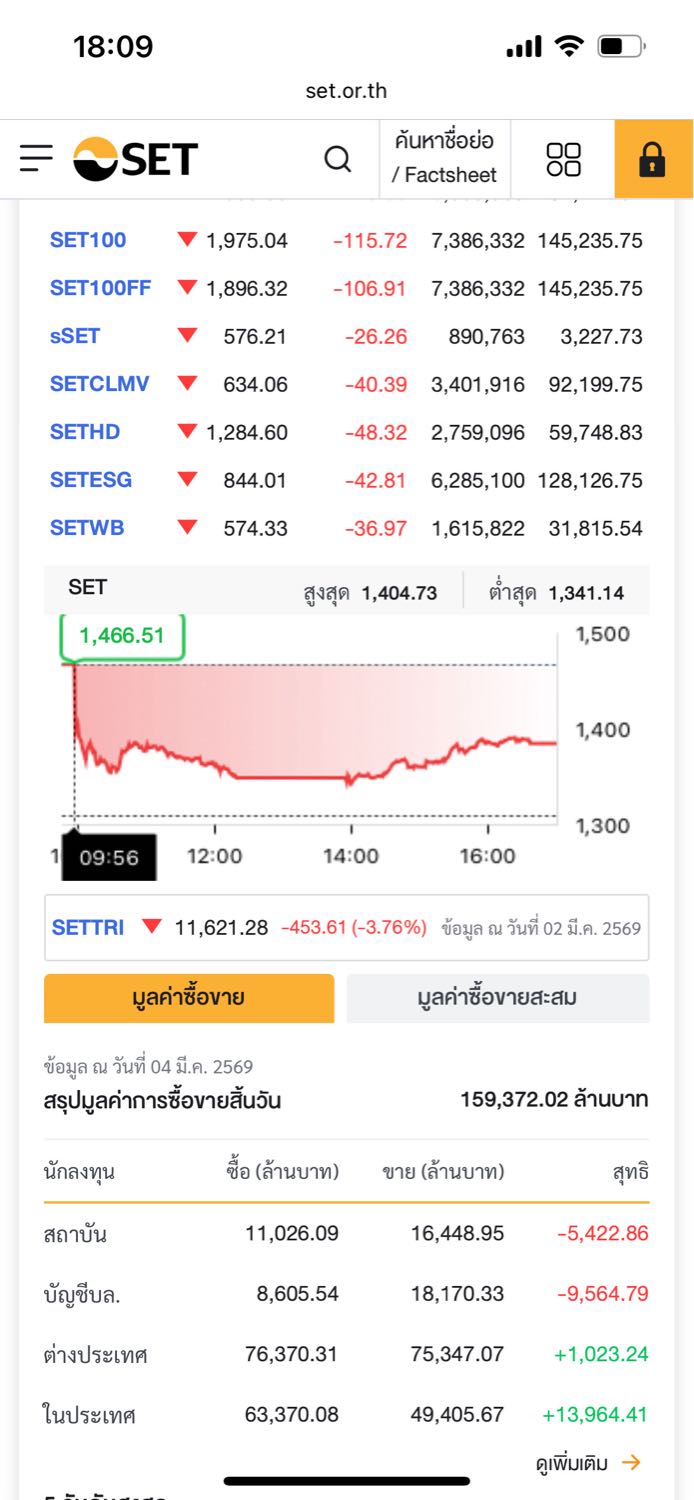
Task: Open the SETESG index link
Action: 91,480
